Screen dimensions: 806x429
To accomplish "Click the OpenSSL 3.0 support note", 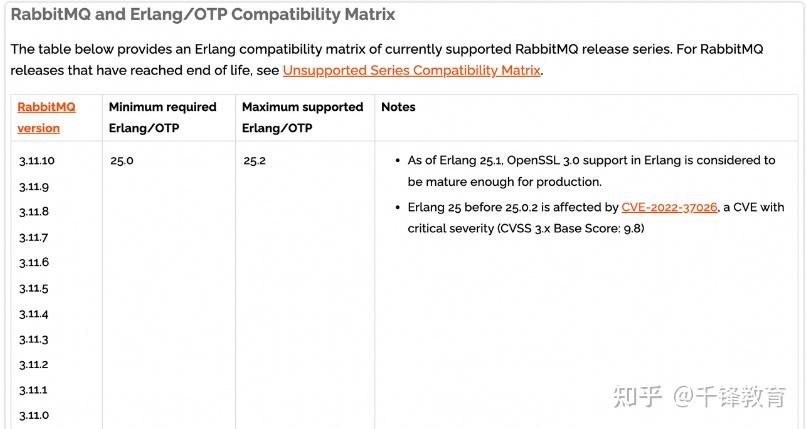I will tap(590, 171).
